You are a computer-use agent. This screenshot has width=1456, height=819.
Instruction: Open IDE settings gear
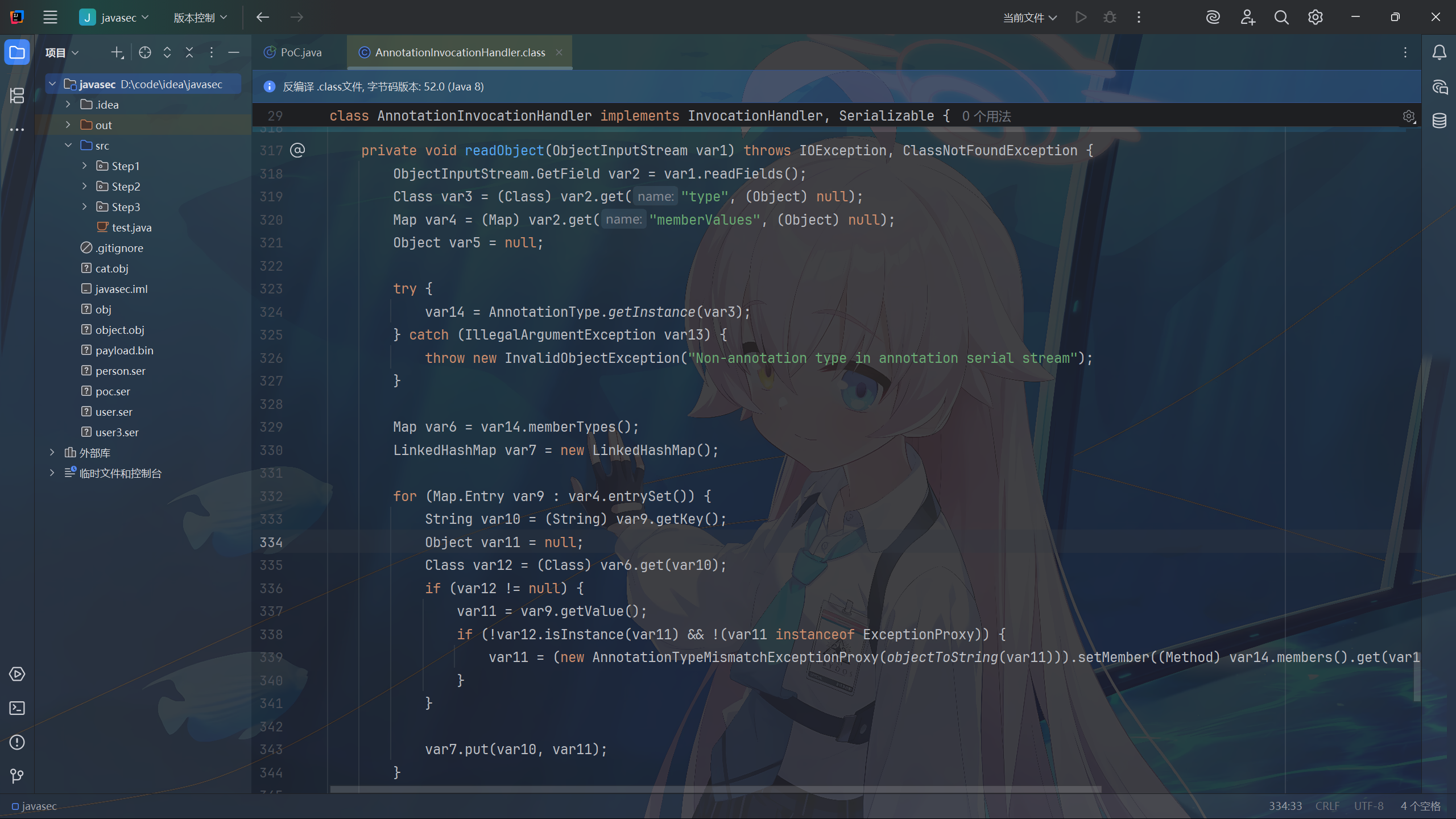pyautogui.click(x=1316, y=17)
